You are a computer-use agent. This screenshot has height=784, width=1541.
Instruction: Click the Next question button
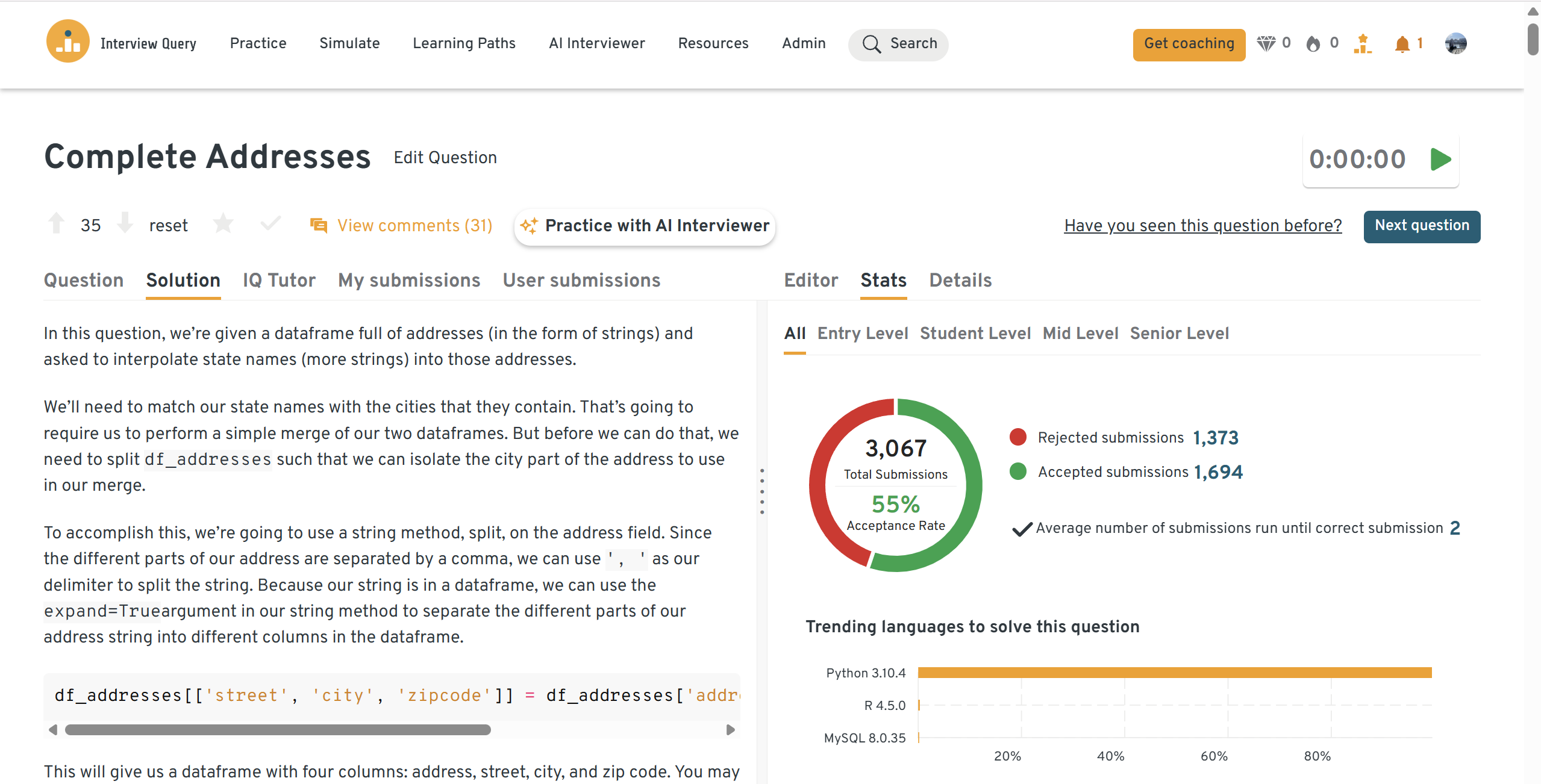coord(1421,226)
